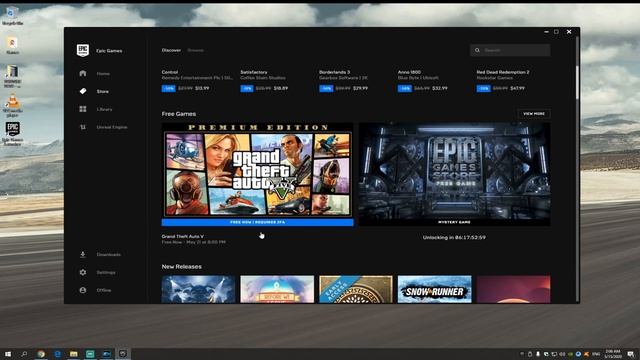Open the Early Access new release thumbnail
The image size is (640, 360).
[356, 289]
